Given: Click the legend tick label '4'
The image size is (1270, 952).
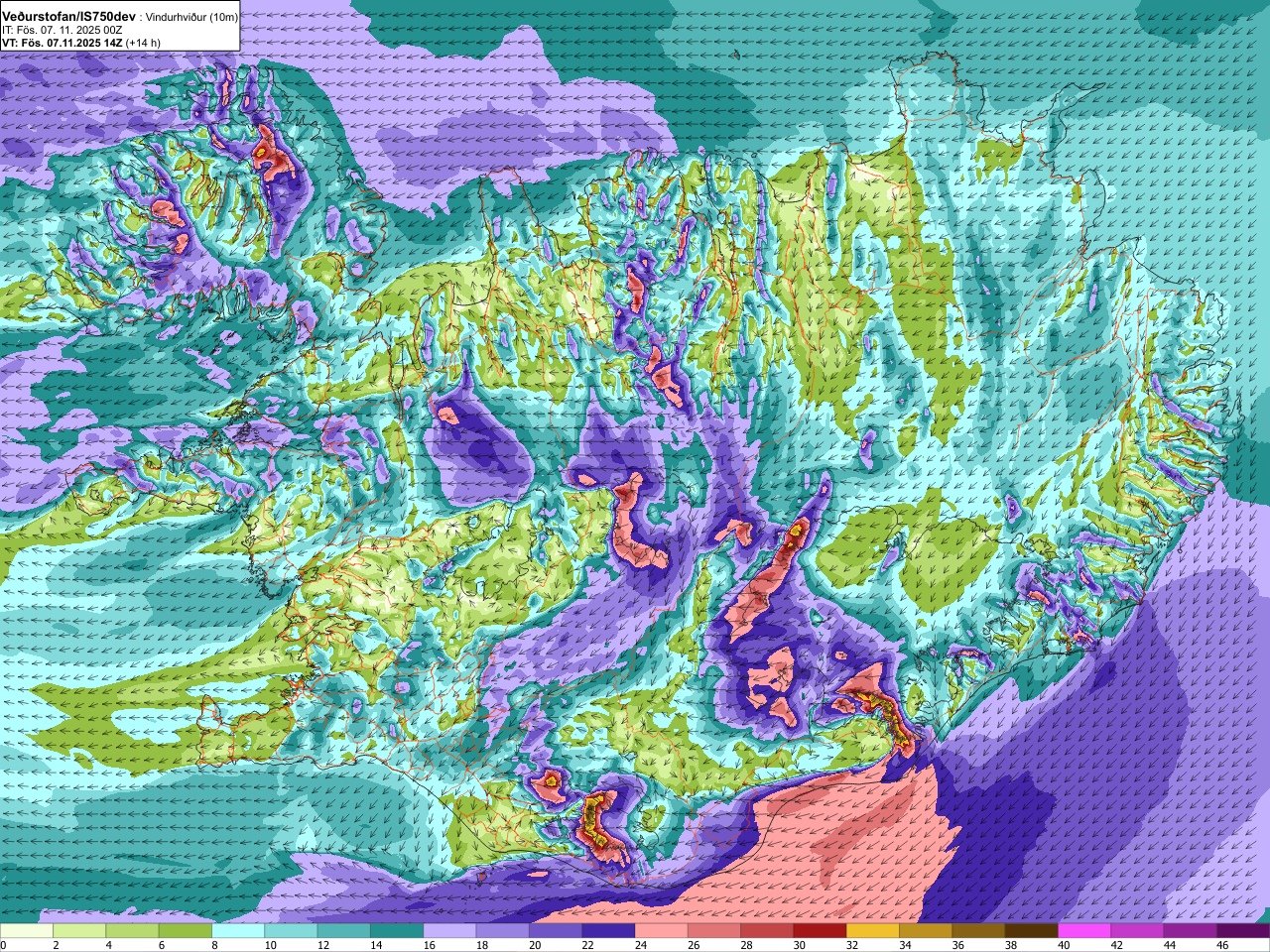Looking at the screenshot, I should tap(108, 945).
